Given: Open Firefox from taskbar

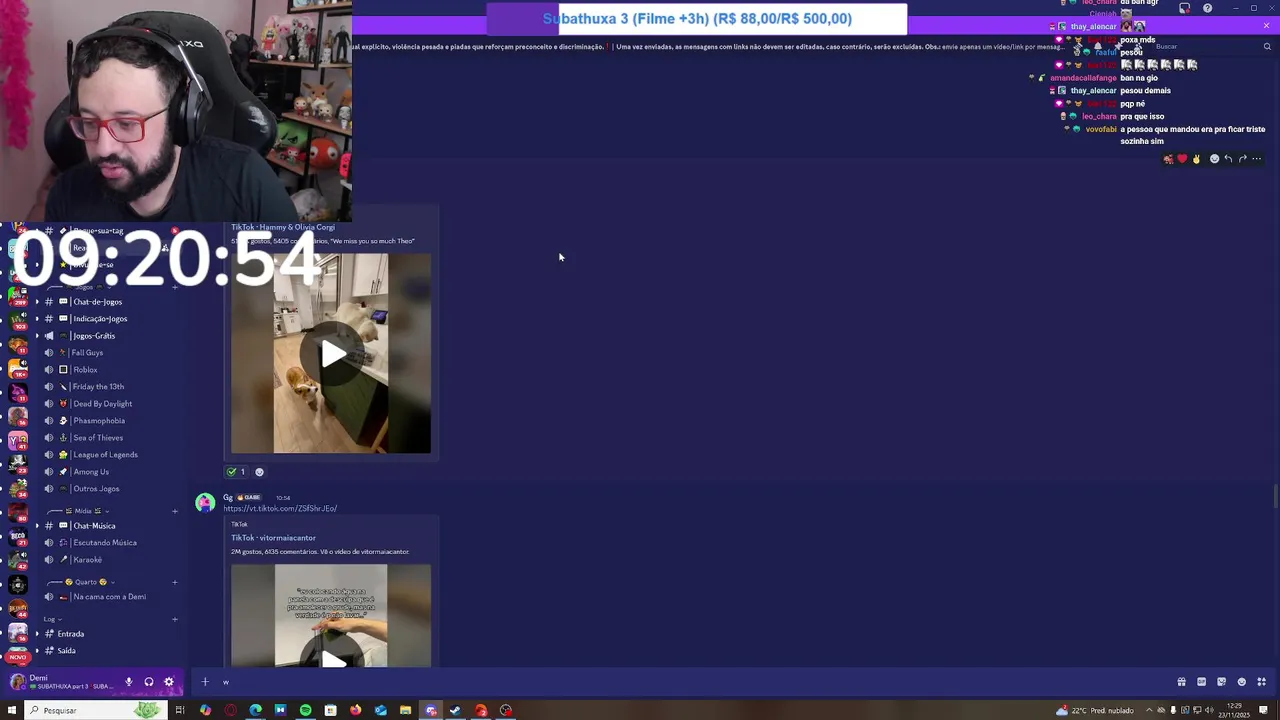Looking at the screenshot, I should tap(356, 710).
